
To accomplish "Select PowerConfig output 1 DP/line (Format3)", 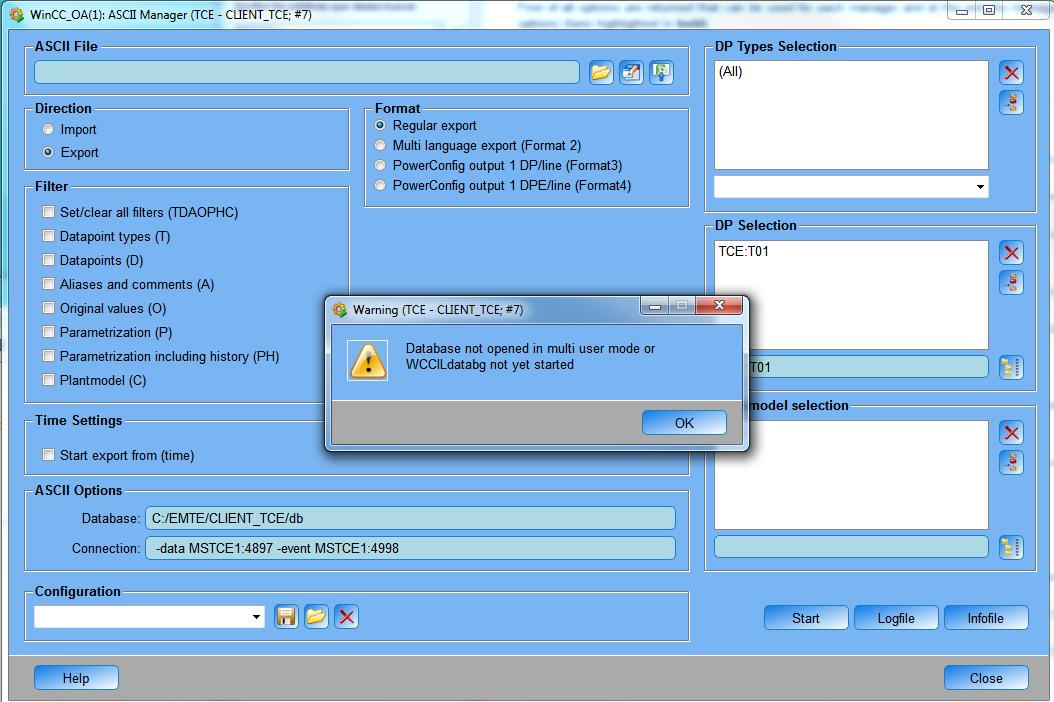I will tap(380, 165).
